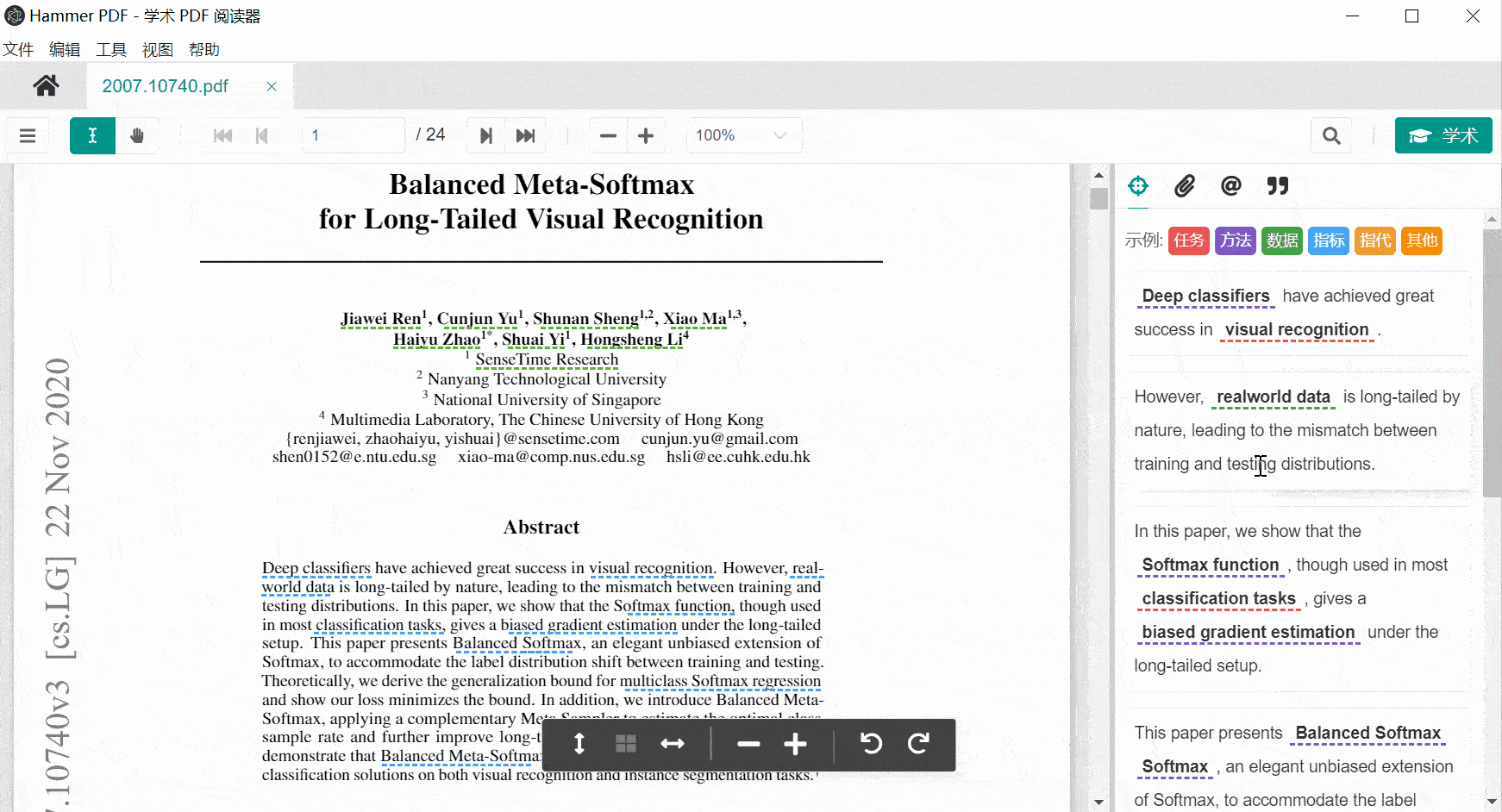
Task: Click author name Hongsheng Li
Action: point(631,339)
